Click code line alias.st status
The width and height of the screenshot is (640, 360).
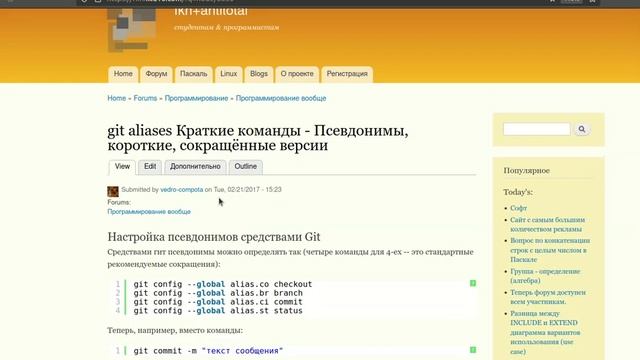point(218,311)
